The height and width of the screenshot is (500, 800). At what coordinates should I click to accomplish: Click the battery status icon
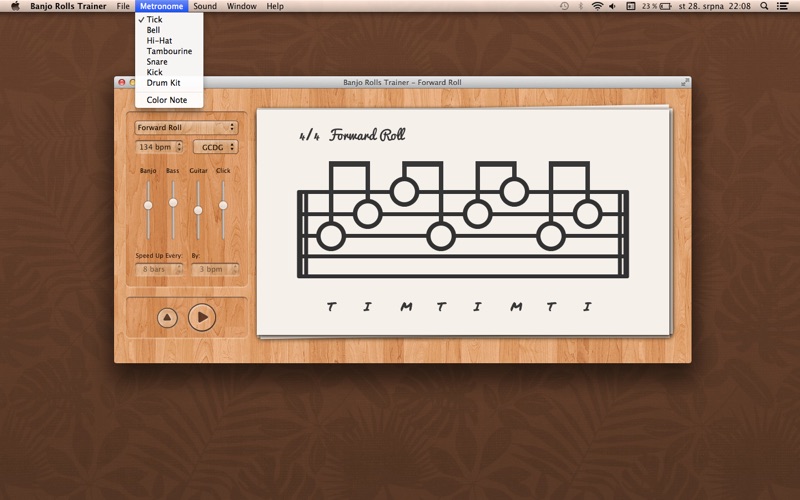665,6
